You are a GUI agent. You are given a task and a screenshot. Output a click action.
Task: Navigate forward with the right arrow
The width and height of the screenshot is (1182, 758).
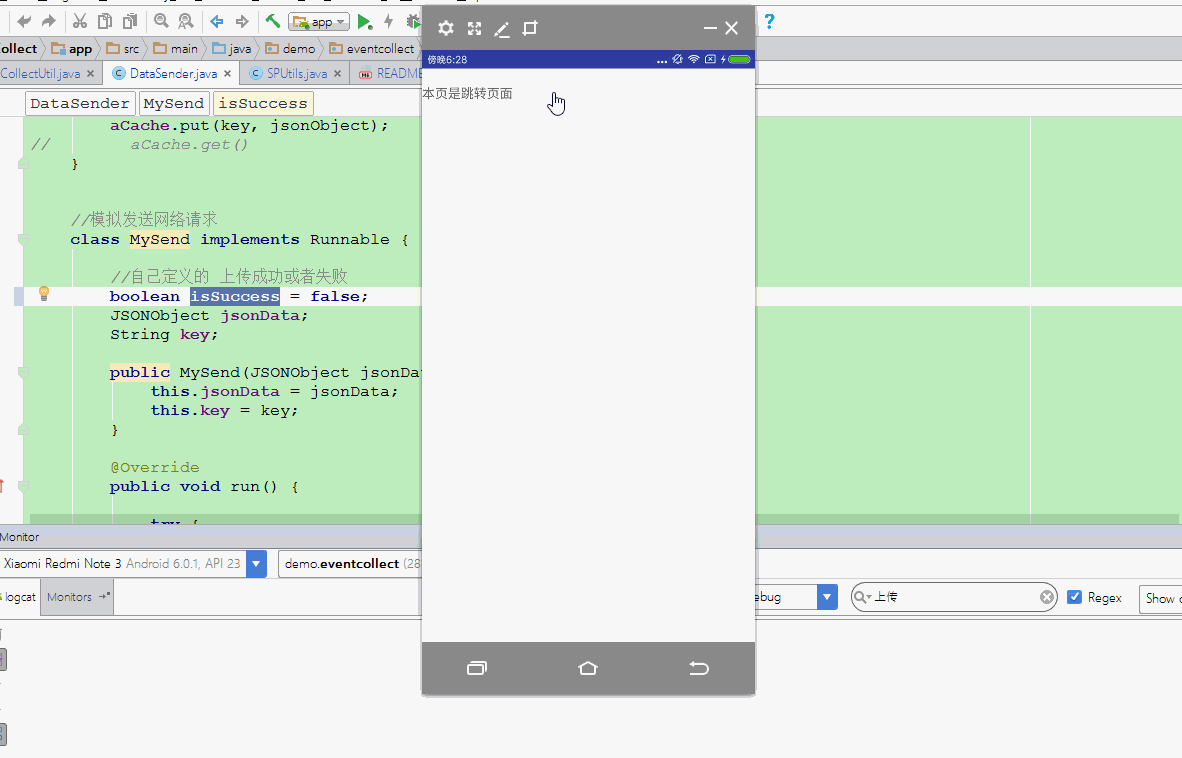coord(242,22)
